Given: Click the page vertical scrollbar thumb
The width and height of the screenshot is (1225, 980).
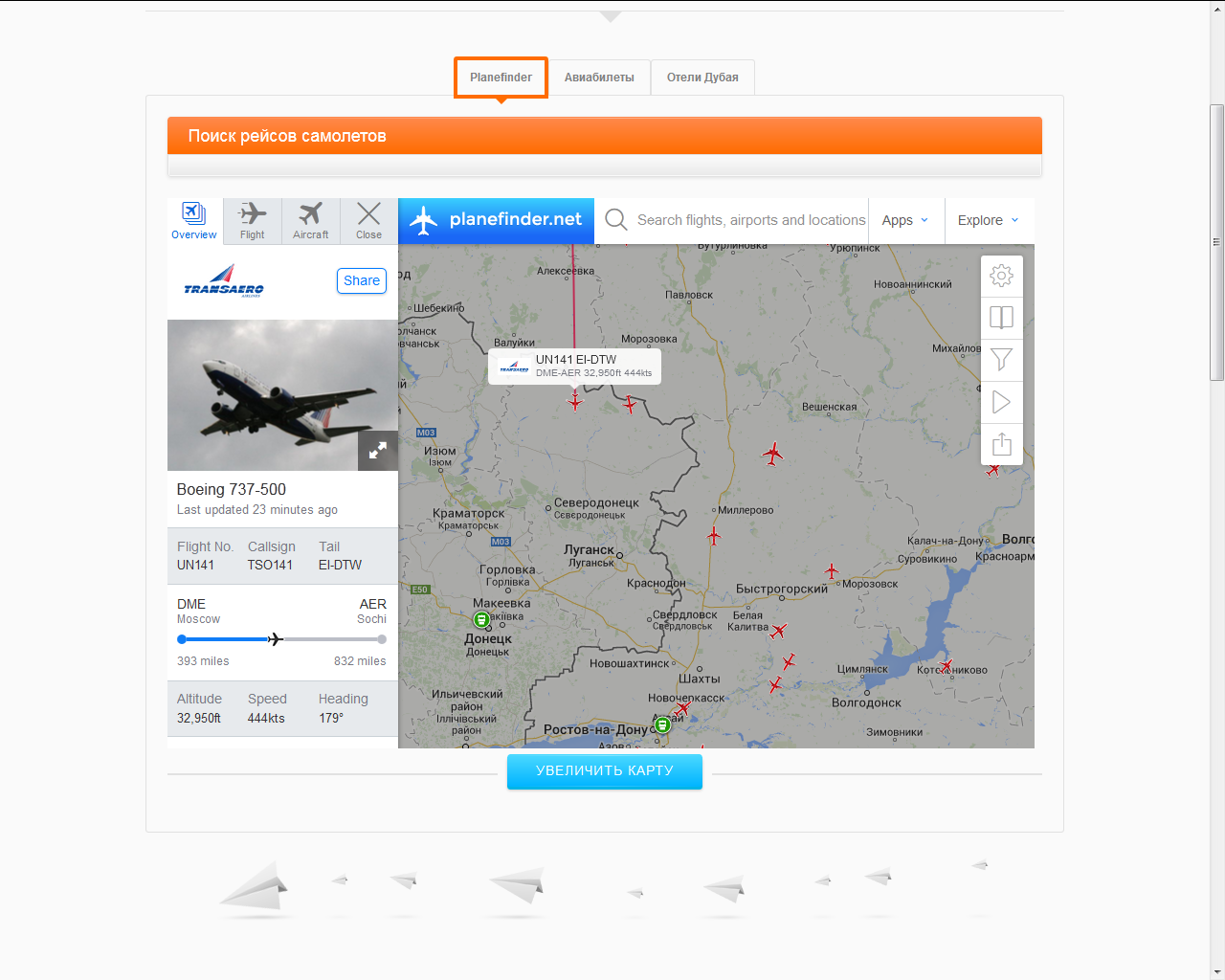Looking at the screenshot, I should pos(1217,242).
